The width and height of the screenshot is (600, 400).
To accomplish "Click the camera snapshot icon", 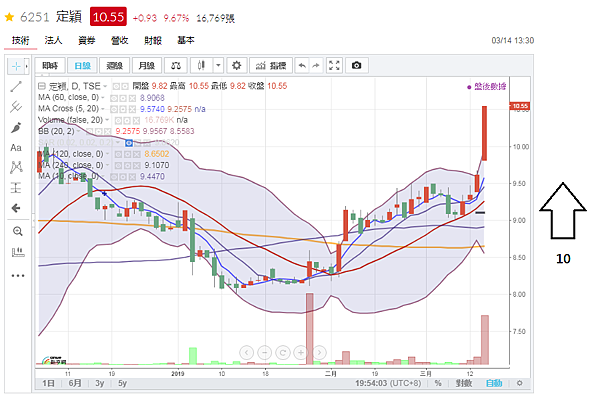I will coord(356,65).
